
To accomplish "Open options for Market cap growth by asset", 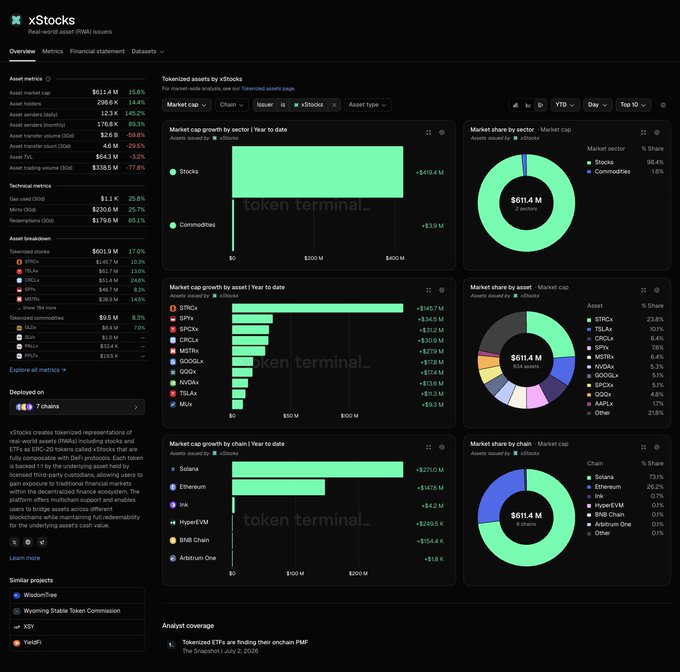I will (x=441, y=290).
